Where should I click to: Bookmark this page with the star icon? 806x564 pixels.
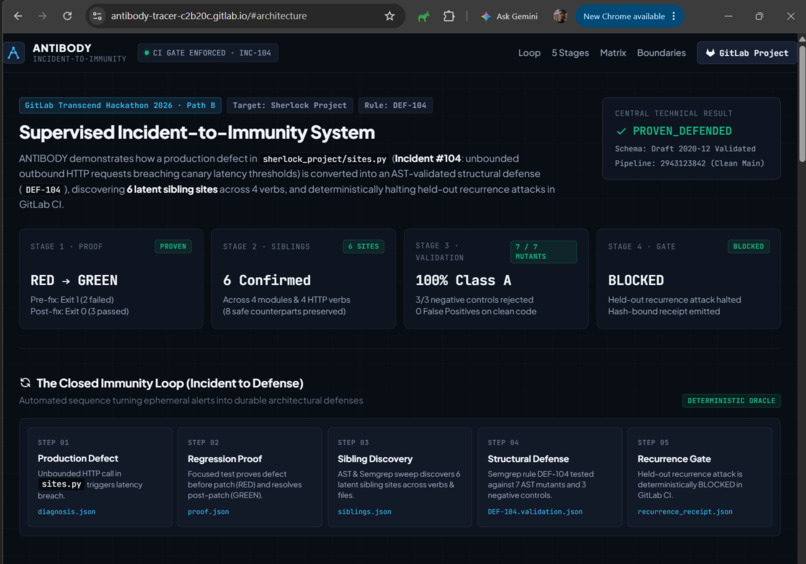[x=390, y=16]
